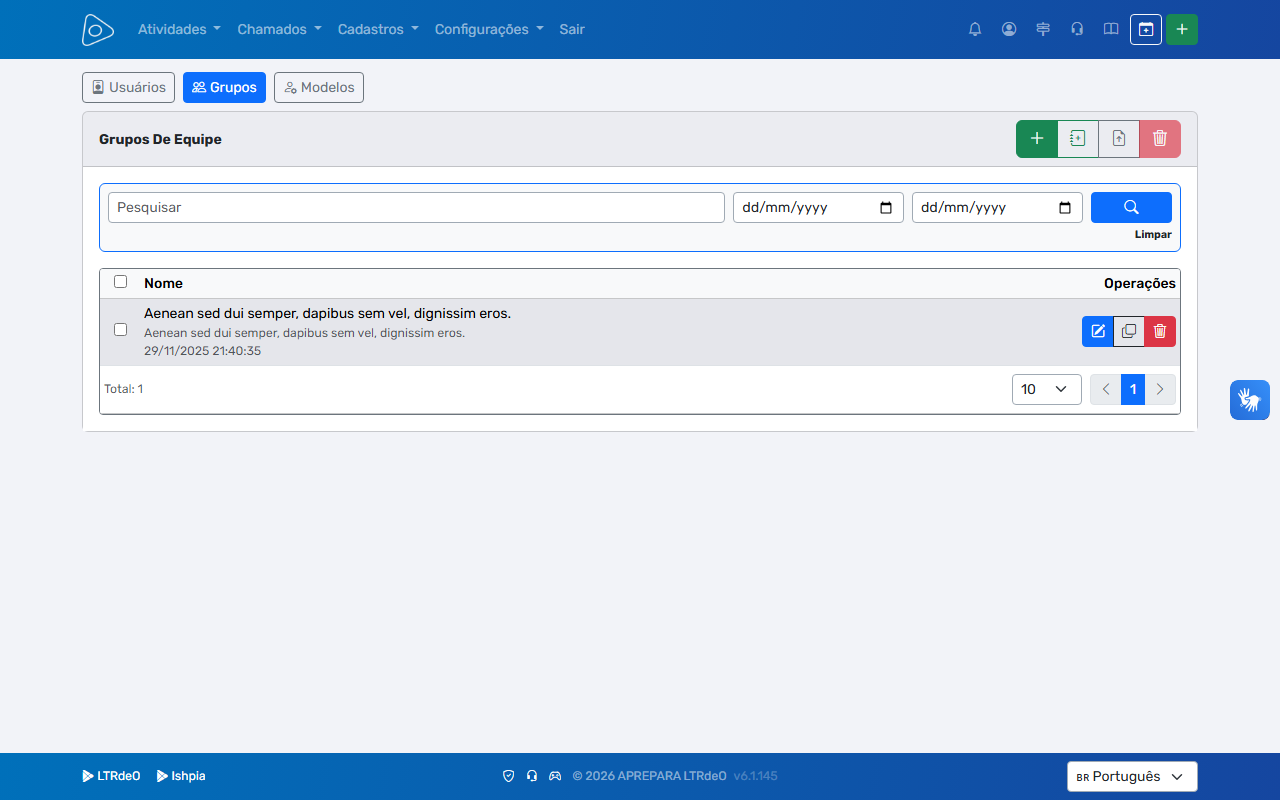Screen dimensions: 1280x800
Task: Click the © 2026 APREPARA LTRdeO text
Action: point(649,776)
